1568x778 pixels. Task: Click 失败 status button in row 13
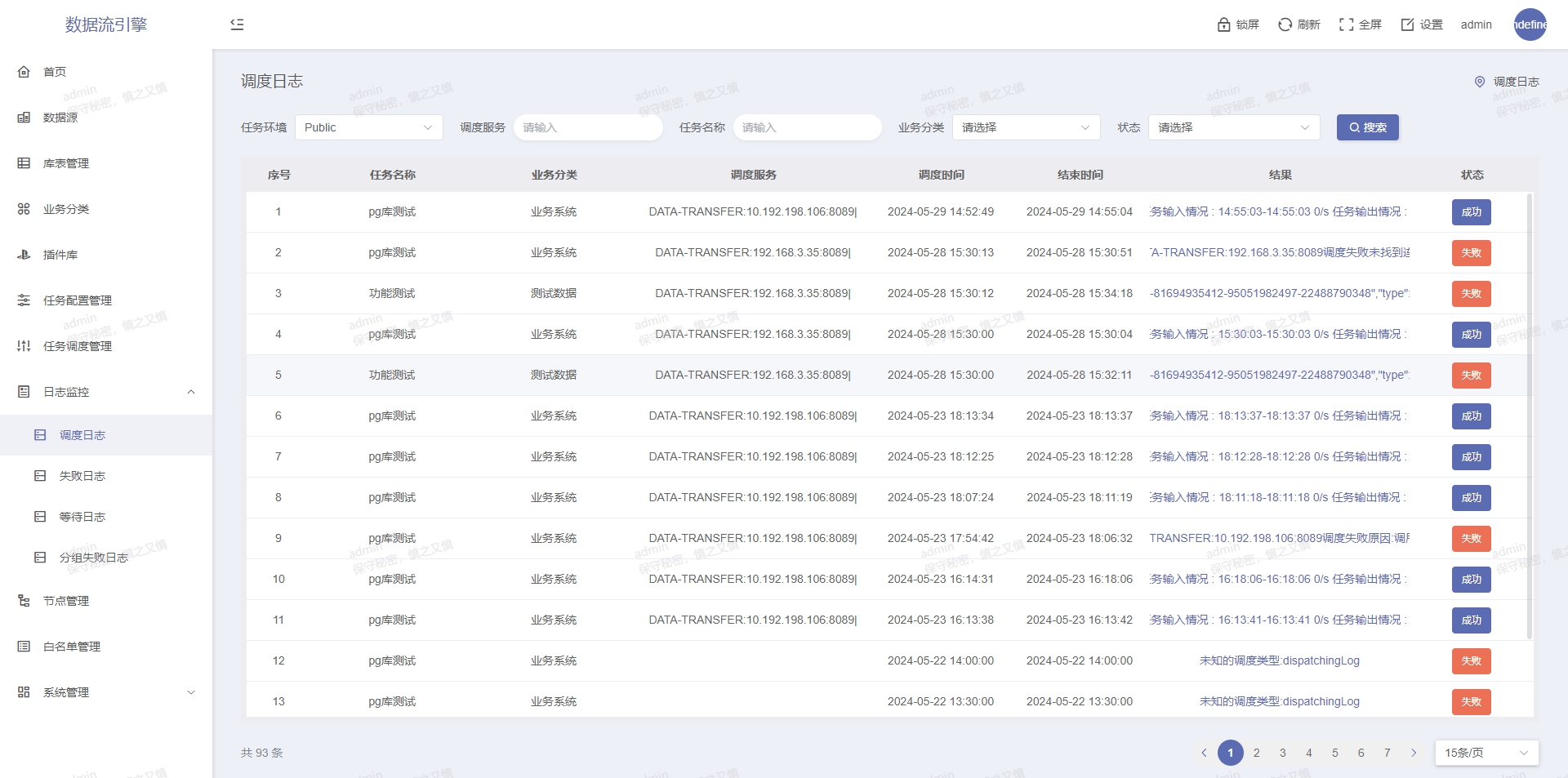pyautogui.click(x=1472, y=702)
